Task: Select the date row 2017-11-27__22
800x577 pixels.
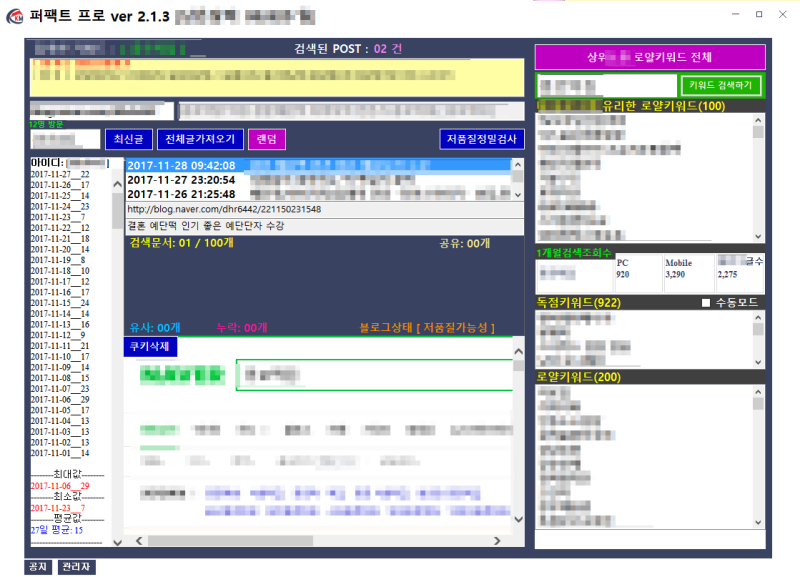Action: tap(60, 174)
